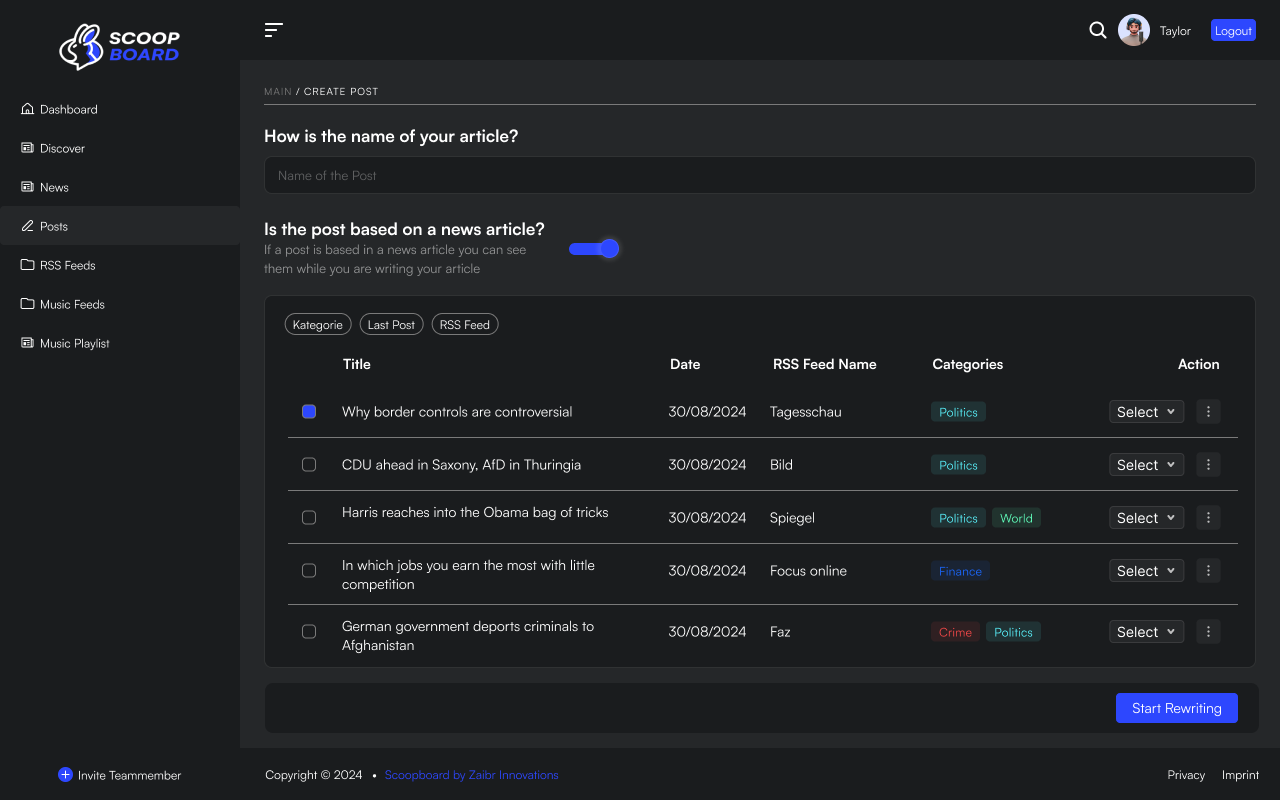Click Taylor's profile avatar
The image size is (1280, 800).
[1133, 30]
